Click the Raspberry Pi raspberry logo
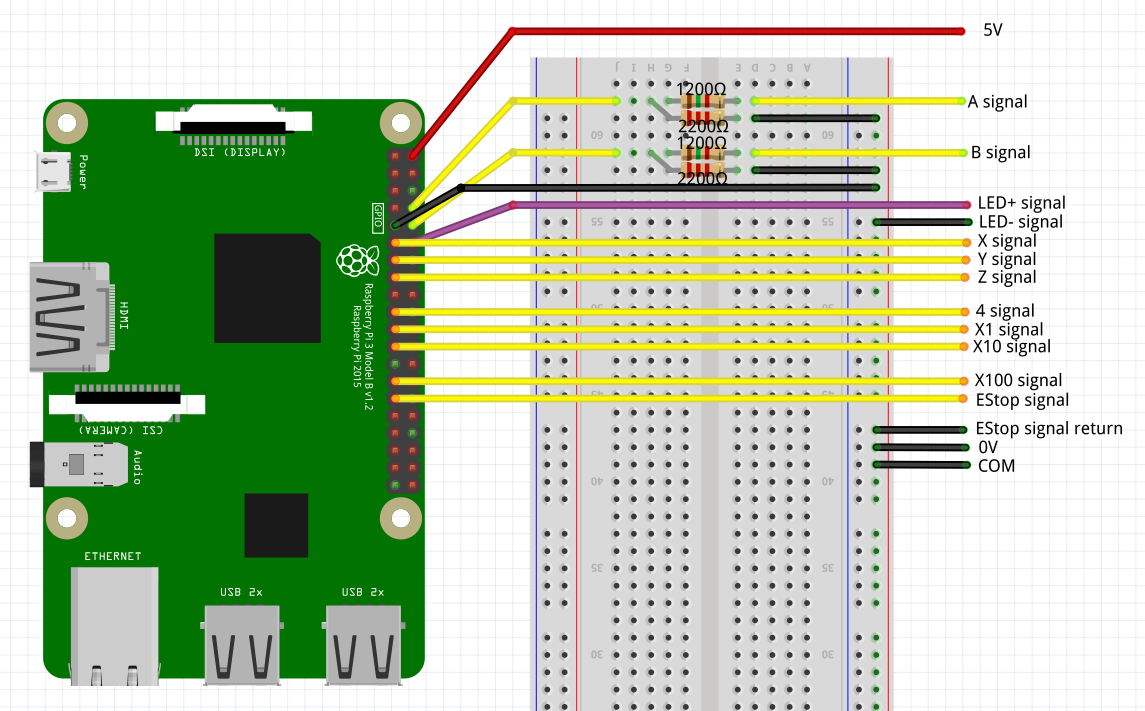Viewport: 1145px width, 711px height. coord(360,262)
